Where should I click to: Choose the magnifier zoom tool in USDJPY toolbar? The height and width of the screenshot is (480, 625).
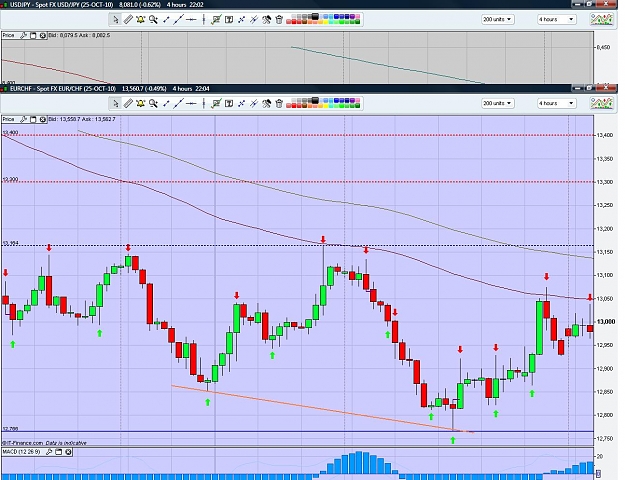pyautogui.click(x=153, y=20)
